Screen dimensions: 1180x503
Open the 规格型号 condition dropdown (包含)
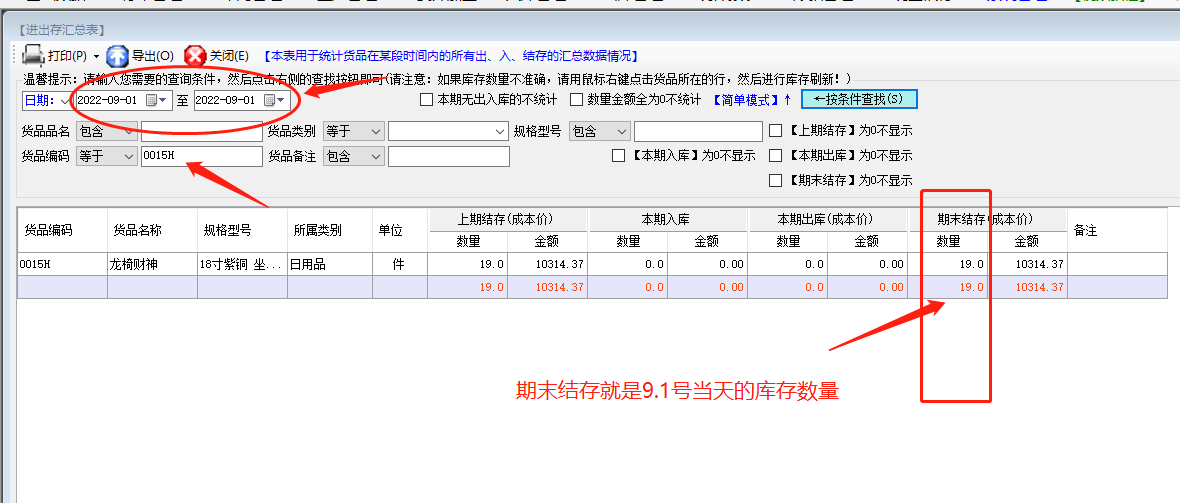[600, 131]
